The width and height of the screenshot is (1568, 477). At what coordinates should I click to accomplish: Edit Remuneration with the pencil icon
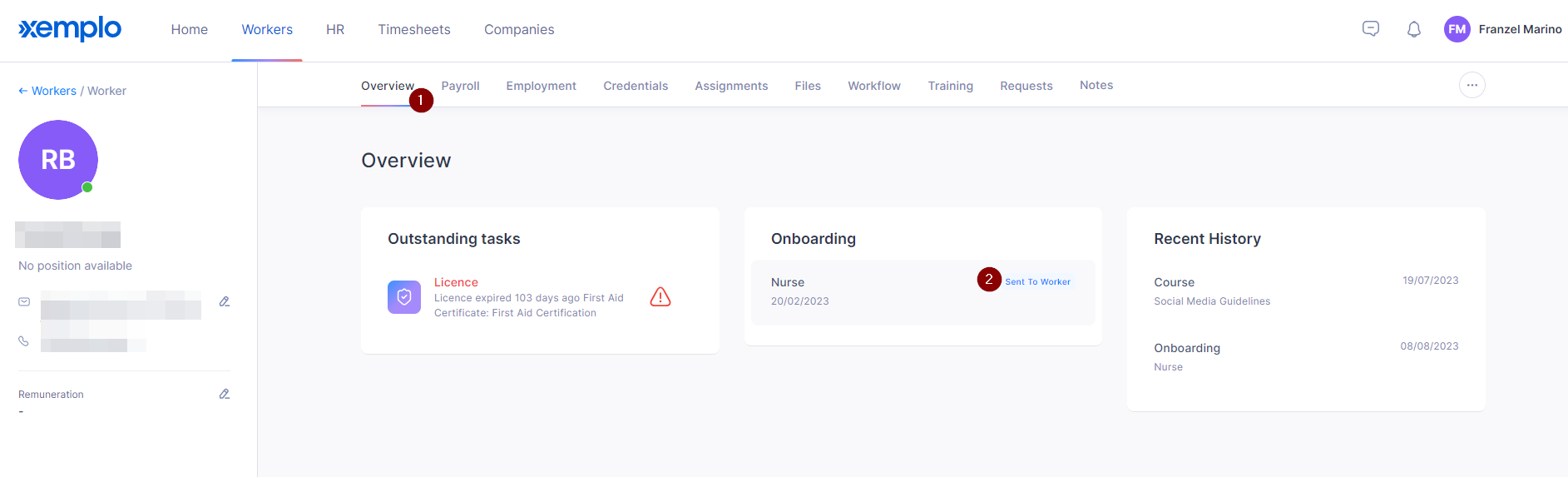(225, 394)
